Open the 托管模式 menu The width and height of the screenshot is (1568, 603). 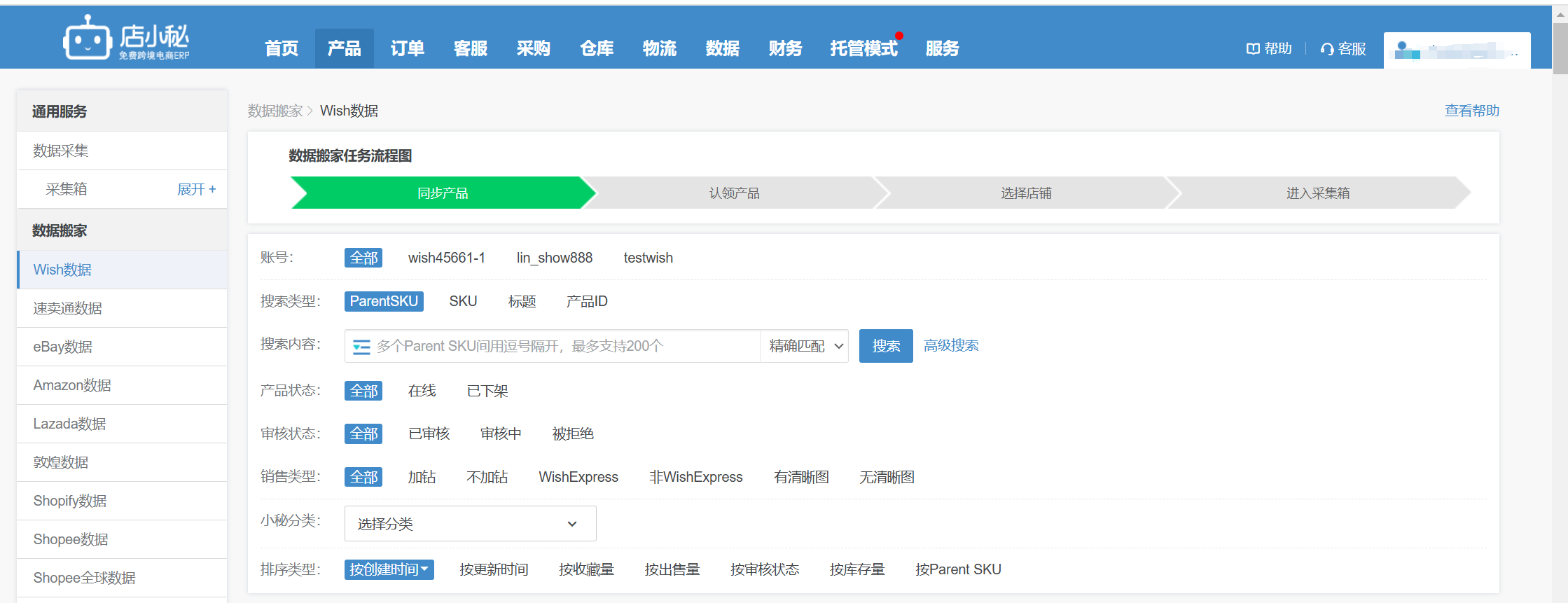(x=863, y=48)
